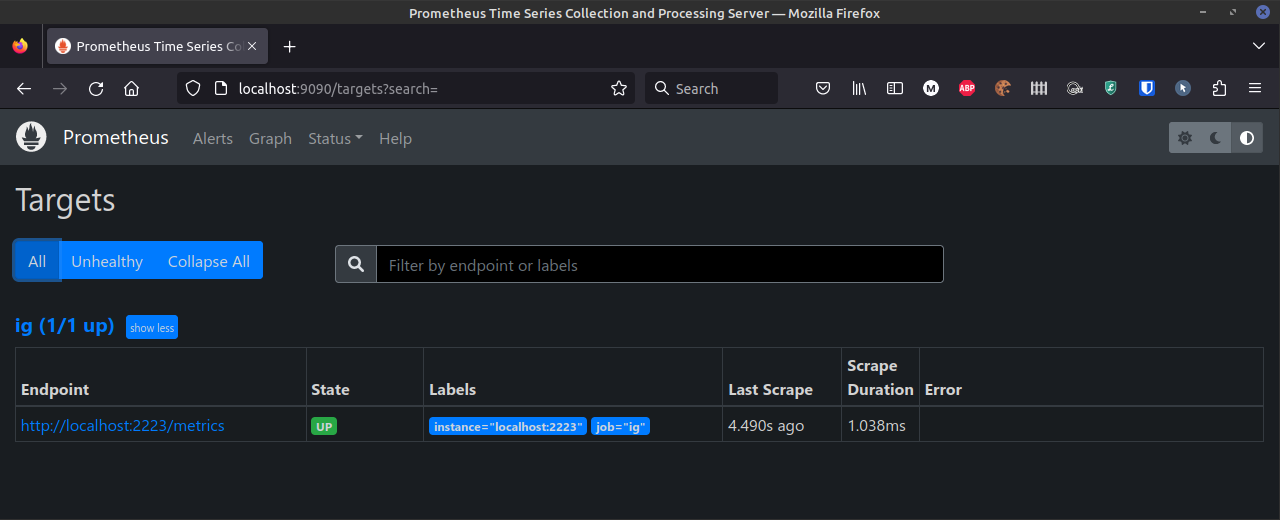The width and height of the screenshot is (1280, 520).
Task: Open the Adblock Plus ABP icon
Action: coord(967,88)
